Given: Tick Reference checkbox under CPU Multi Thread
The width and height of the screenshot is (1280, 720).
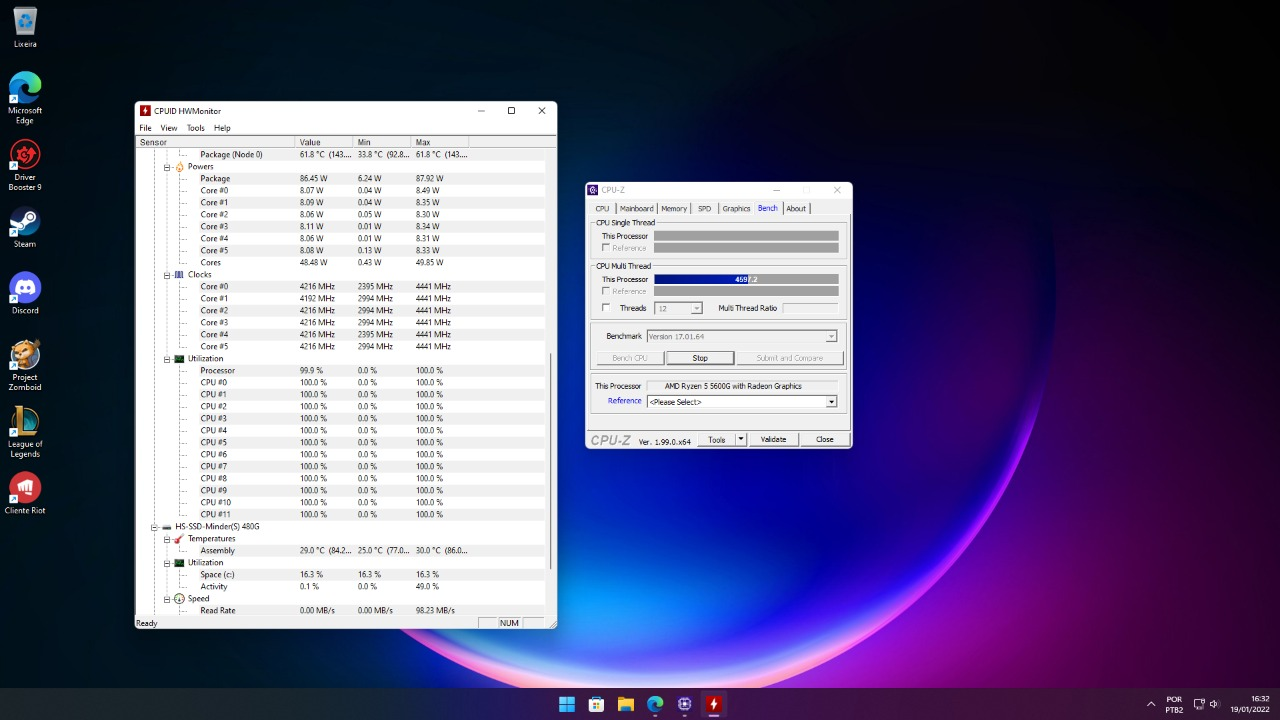Looking at the screenshot, I should tap(606, 291).
